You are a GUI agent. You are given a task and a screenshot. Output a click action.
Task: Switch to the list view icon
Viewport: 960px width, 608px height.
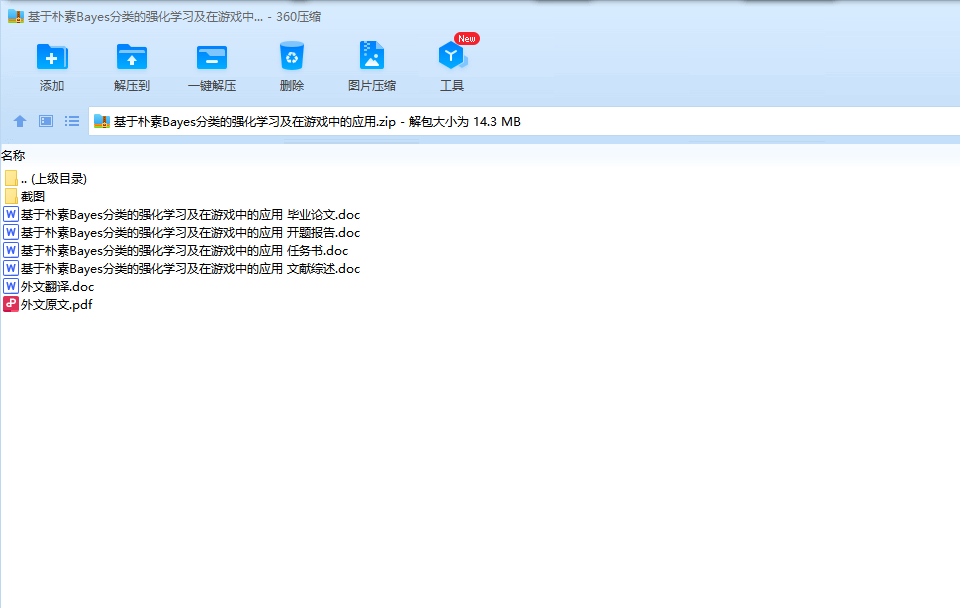pos(72,121)
